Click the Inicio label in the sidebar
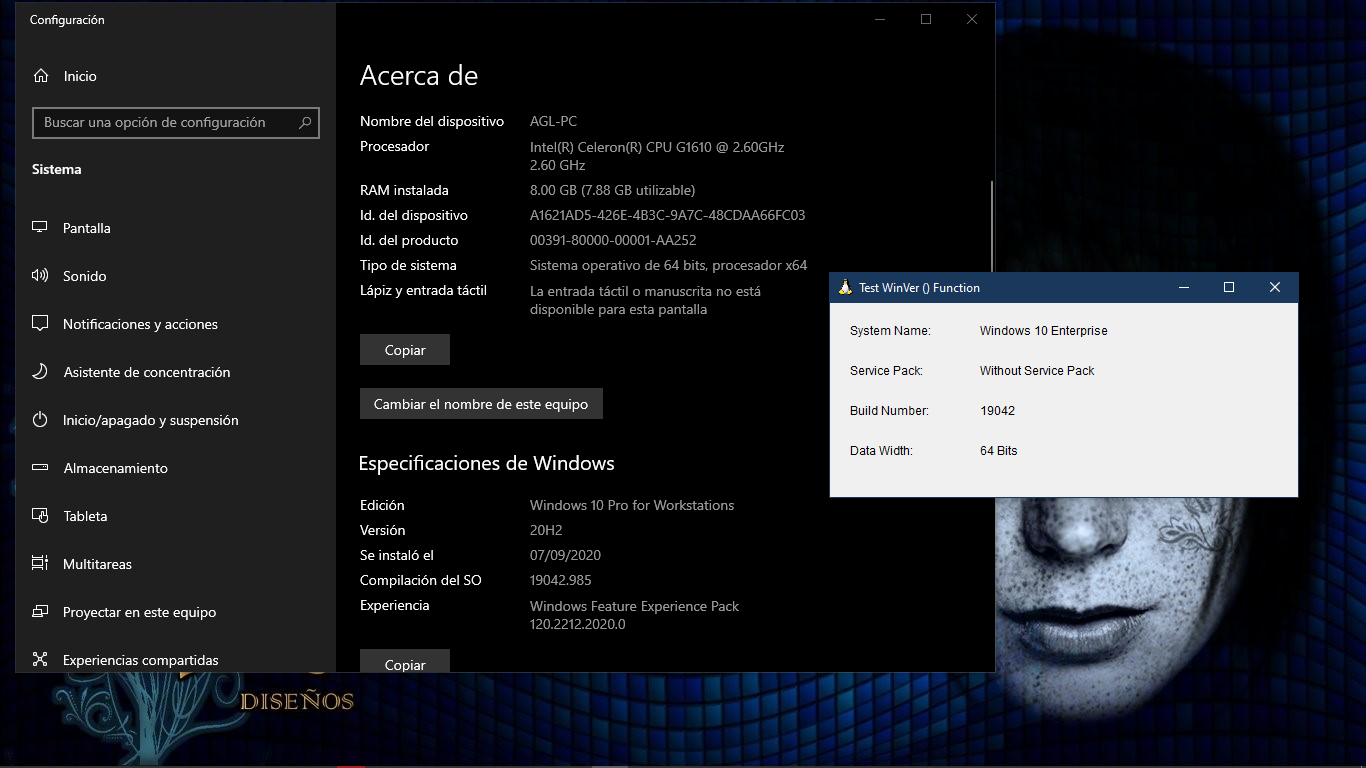This screenshot has width=1366, height=768. pos(80,76)
